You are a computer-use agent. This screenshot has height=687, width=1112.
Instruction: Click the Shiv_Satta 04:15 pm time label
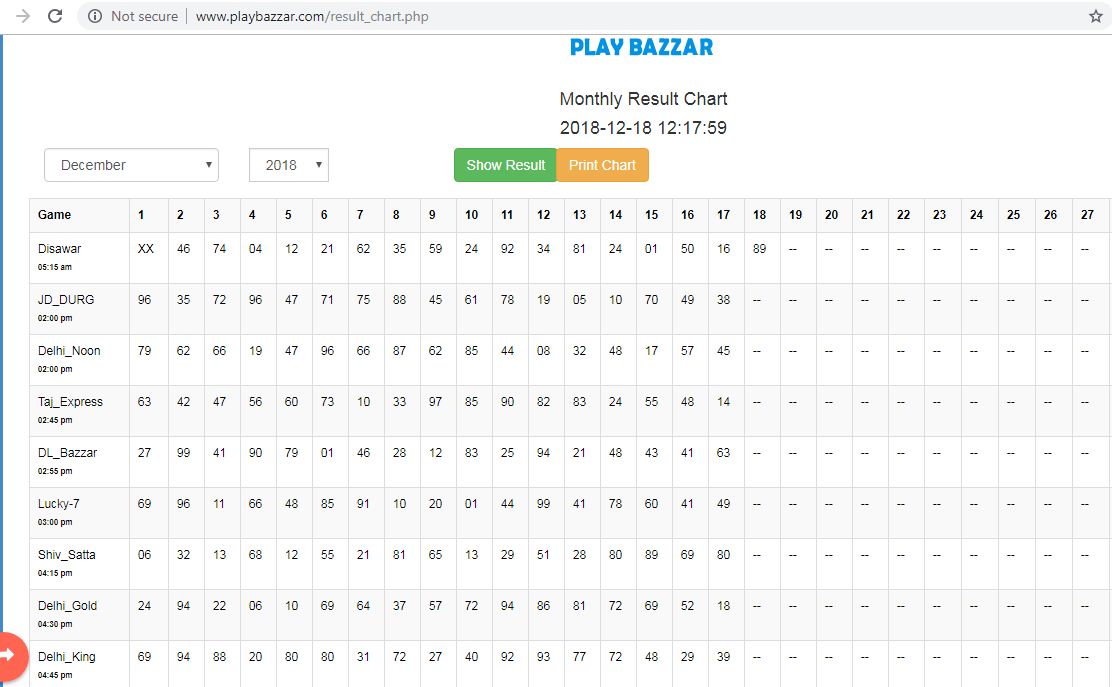[x=55, y=574]
